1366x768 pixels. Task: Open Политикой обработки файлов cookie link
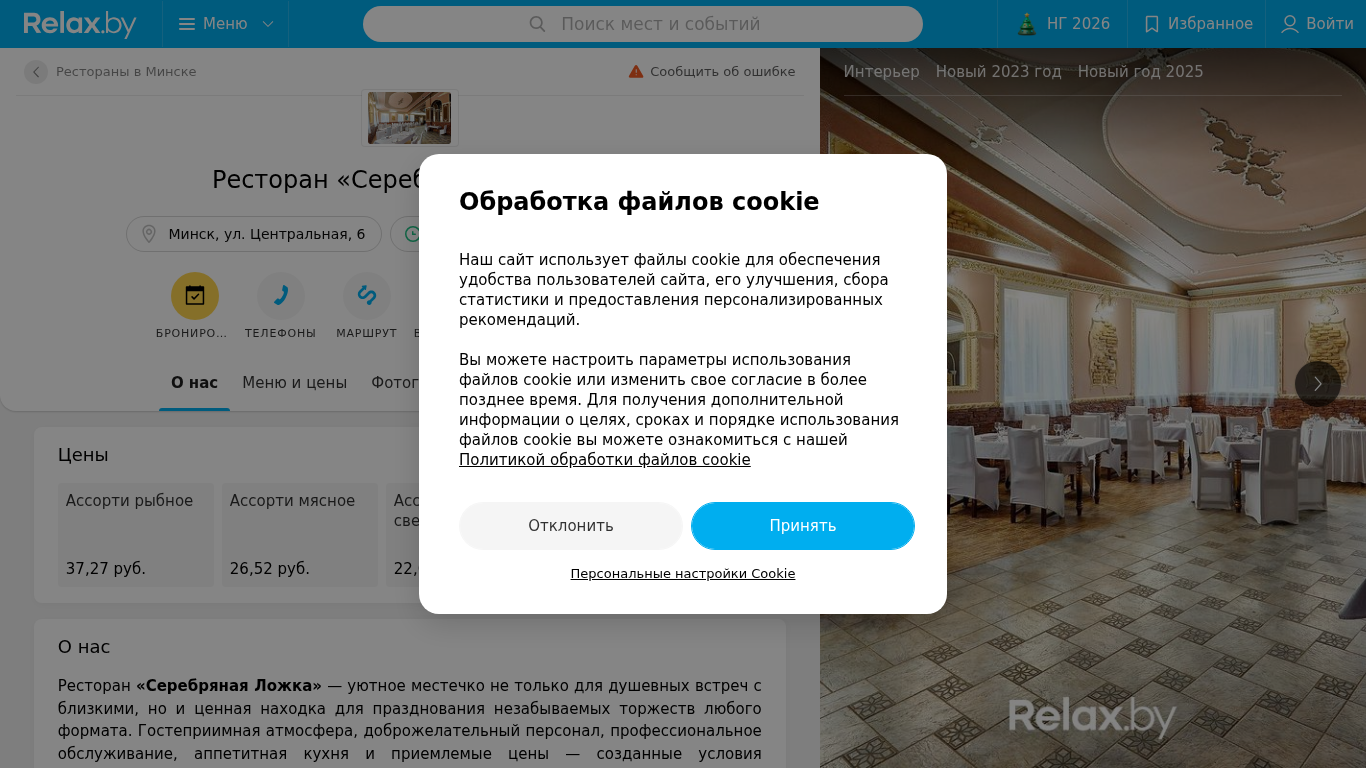604,460
